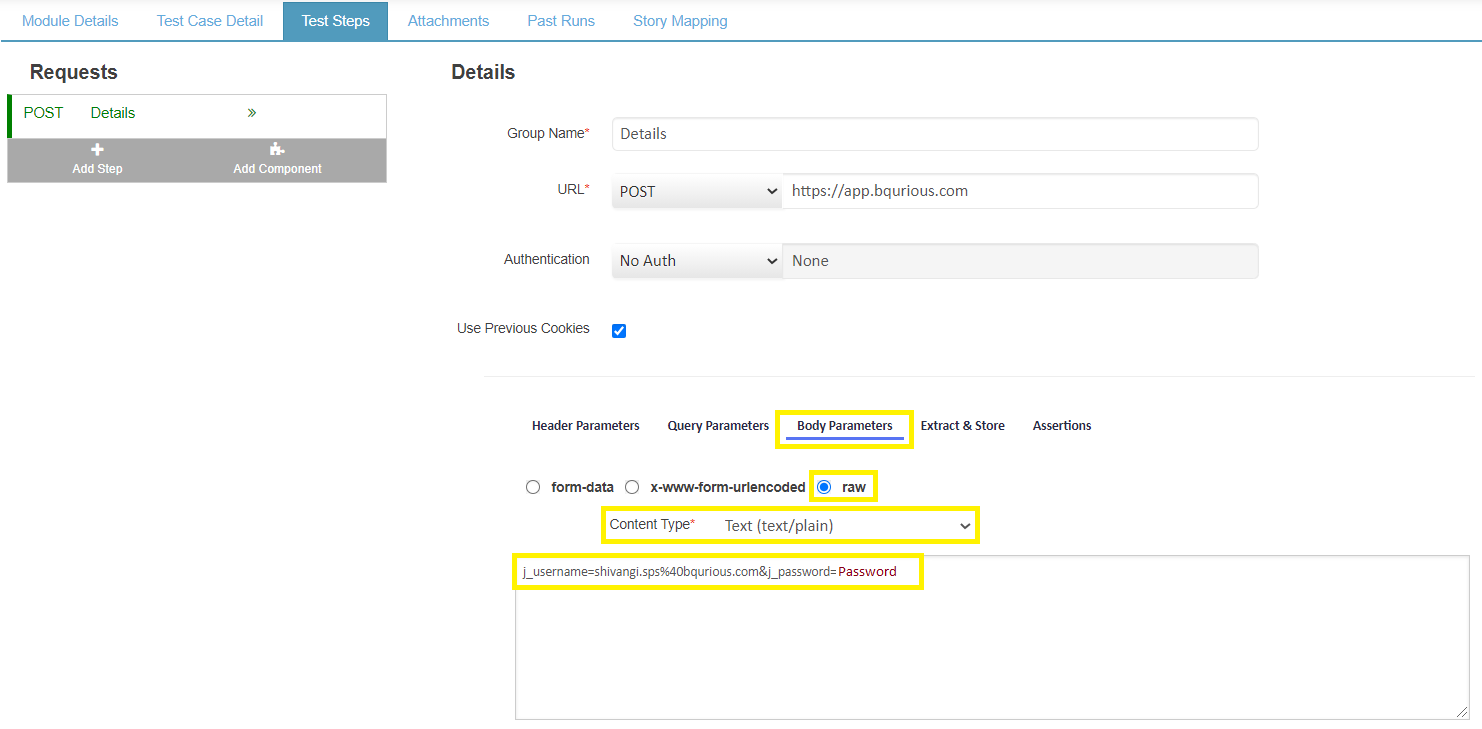Image resolution: width=1482 pixels, height=729 pixels.
Task: Click the Group Name input field
Action: [x=935, y=134]
